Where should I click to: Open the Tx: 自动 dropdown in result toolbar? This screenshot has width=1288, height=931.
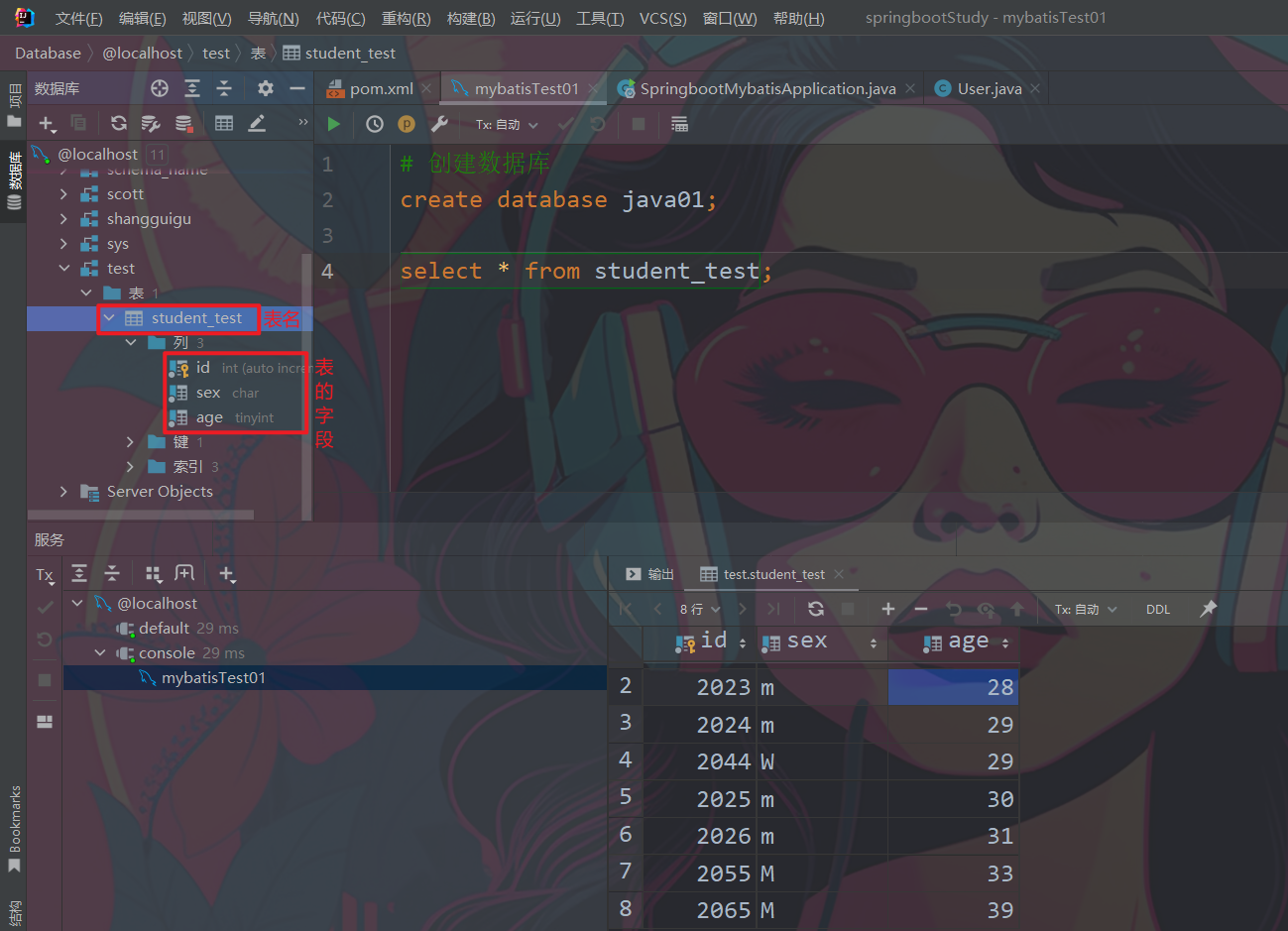click(x=1086, y=609)
